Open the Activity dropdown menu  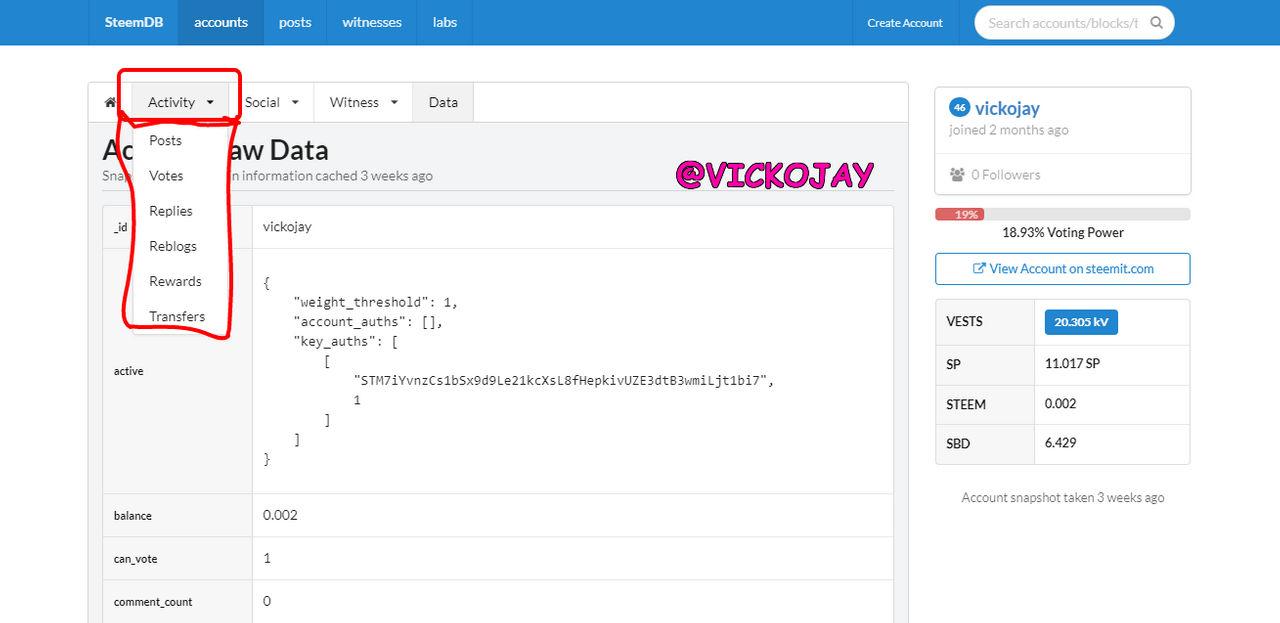click(181, 102)
